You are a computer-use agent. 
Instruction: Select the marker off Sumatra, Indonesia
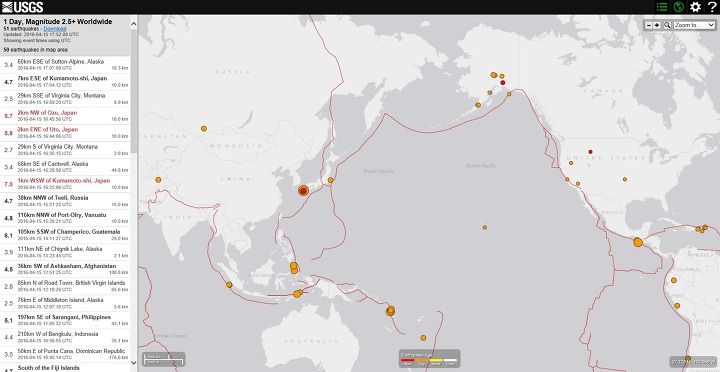pyautogui.click(x=229, y=285)
